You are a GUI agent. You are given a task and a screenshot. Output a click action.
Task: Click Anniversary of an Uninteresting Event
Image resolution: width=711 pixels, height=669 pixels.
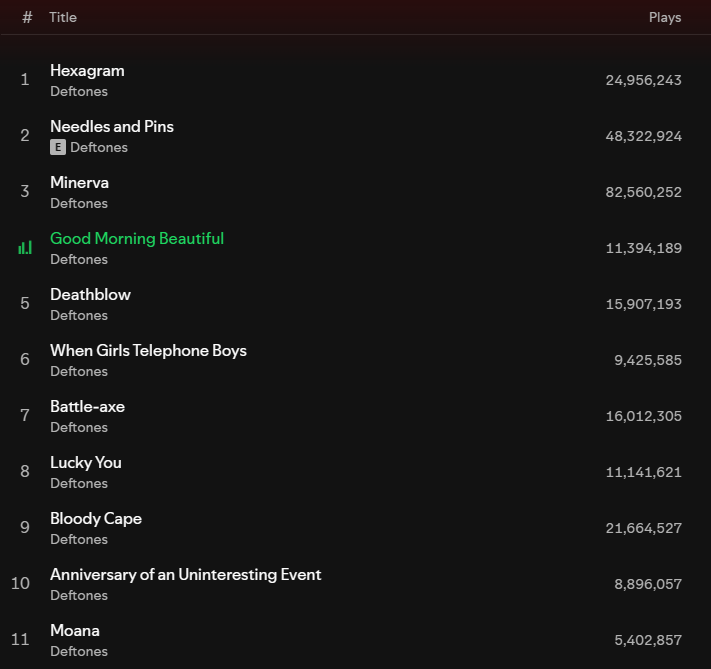click(185, 575)
